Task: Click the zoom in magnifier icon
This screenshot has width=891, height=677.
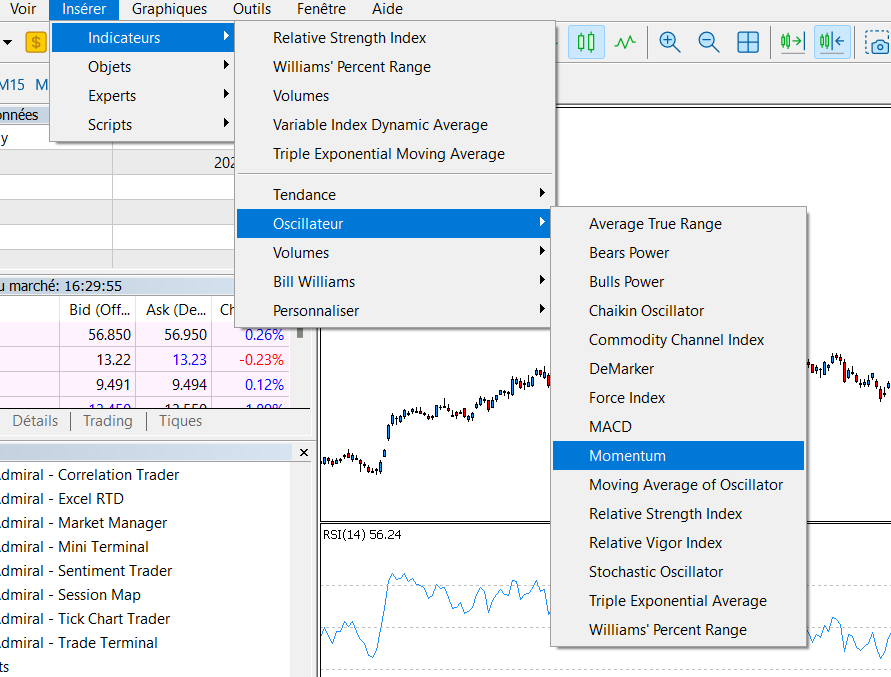Action: [669, 42]
